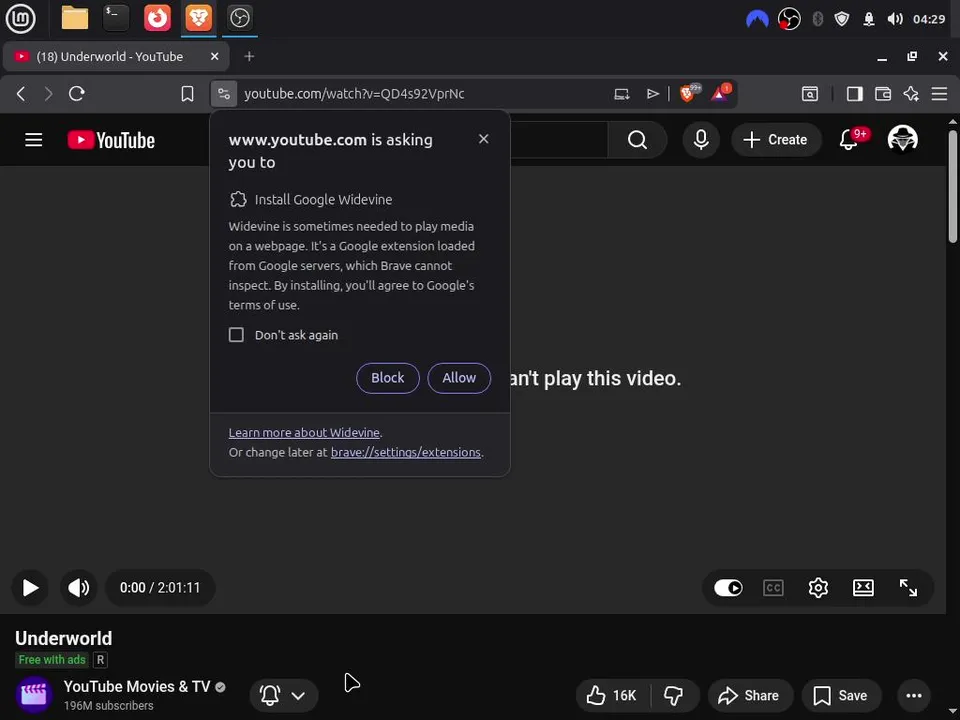960x720 pixels.
Task: Enter fullscreen video mode
Action: pos(908,588)
